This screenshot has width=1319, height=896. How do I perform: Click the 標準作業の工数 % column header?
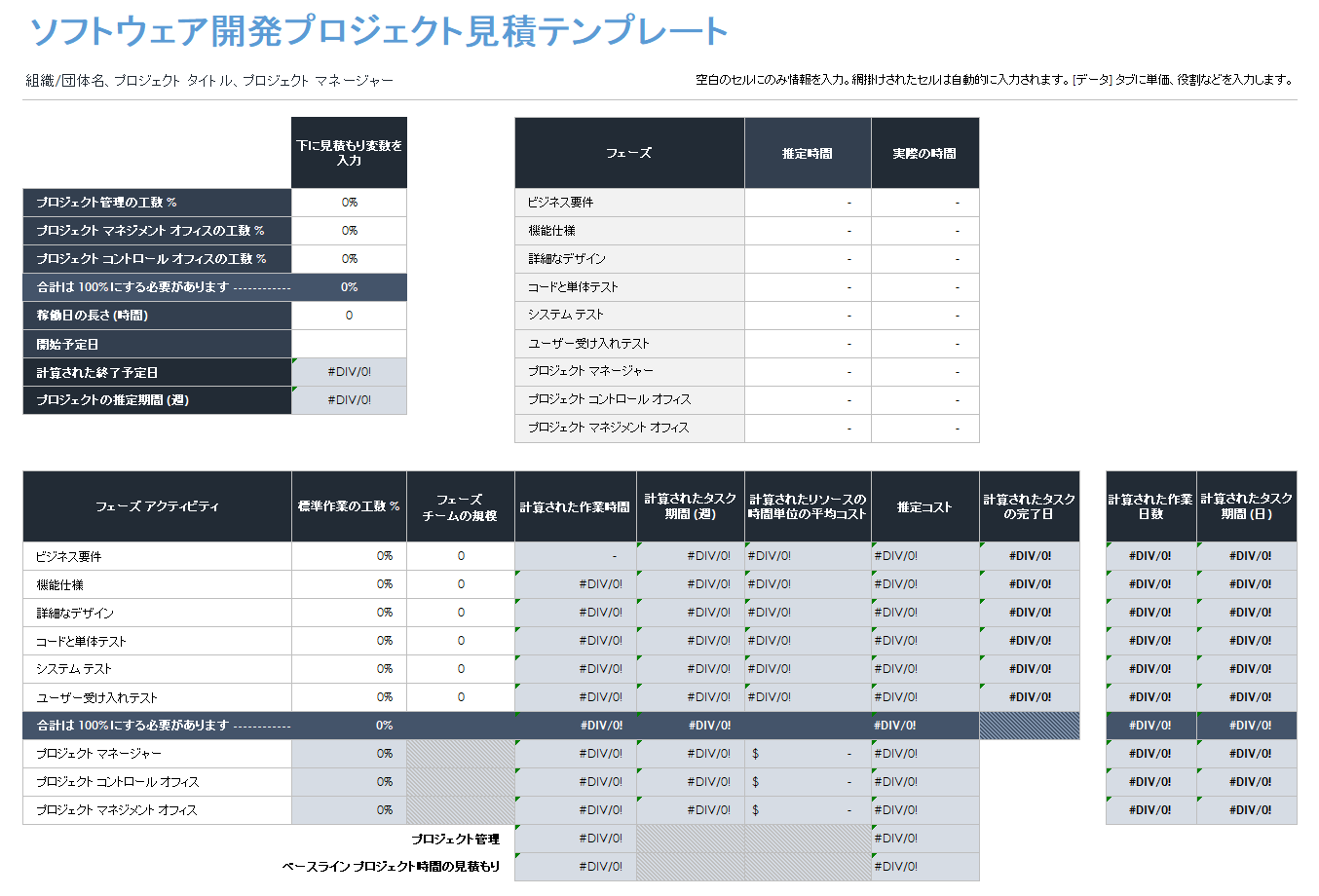click(349, 506)
